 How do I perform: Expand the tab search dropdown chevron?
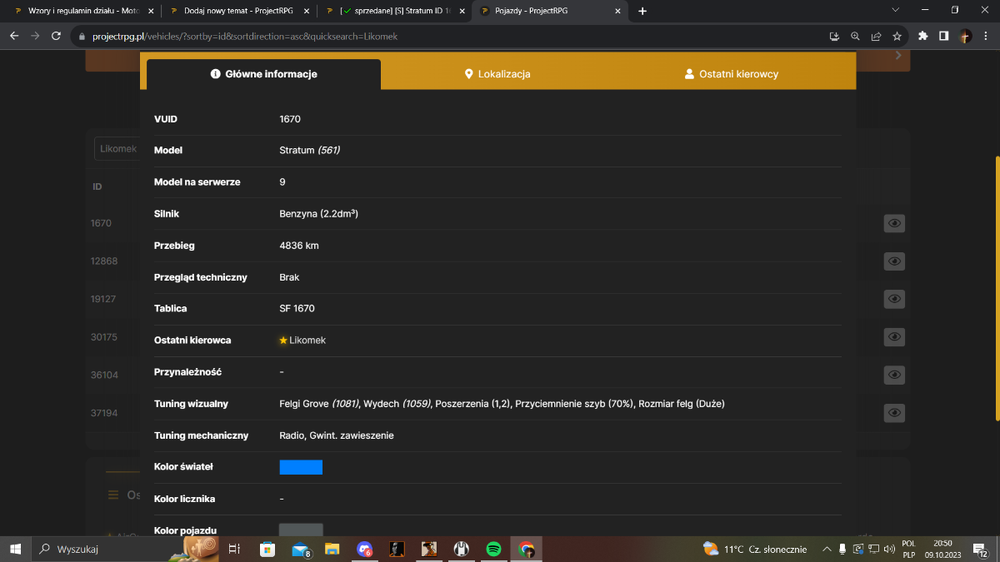(x=895, y=10)
